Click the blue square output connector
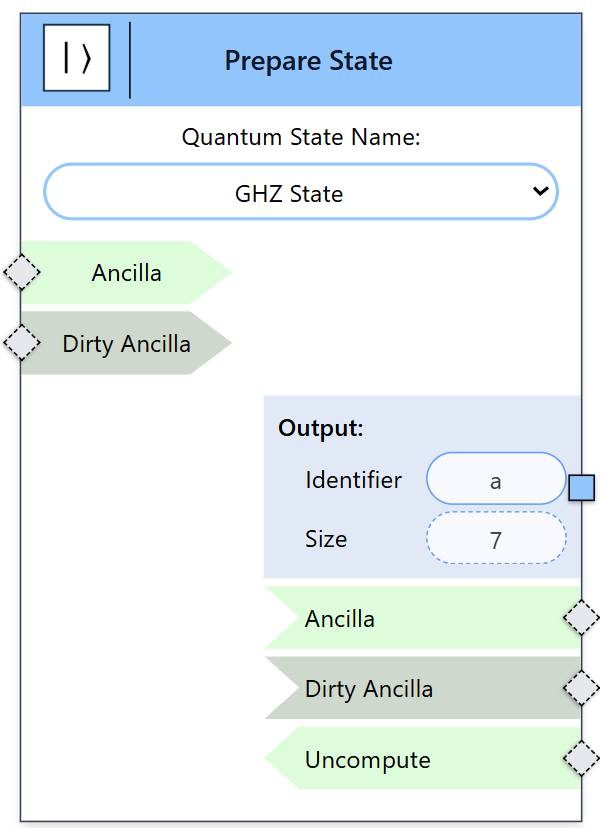Image resolution: width=602 pixels, height=828 pixels. tap(581, 487)
